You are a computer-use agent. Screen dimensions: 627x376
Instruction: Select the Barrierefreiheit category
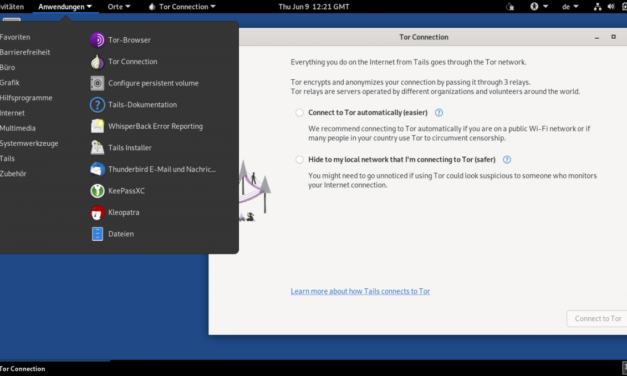tap(25, 52)
